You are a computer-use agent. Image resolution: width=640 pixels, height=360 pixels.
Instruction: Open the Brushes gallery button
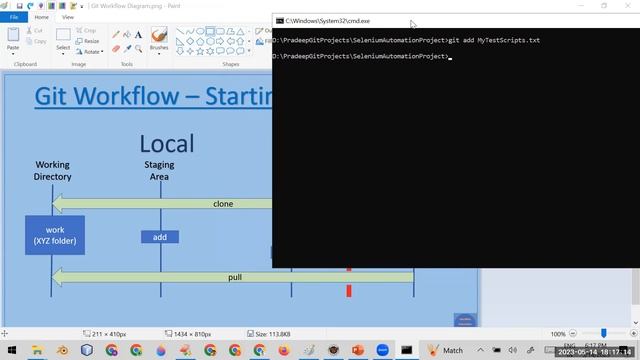(159, 38)
